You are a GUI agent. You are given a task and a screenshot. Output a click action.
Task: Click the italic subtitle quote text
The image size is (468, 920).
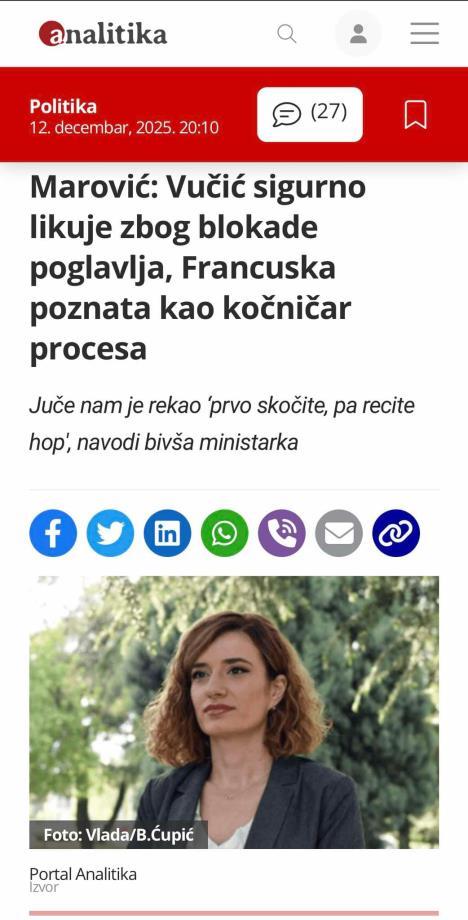pyautogui.click(x=222, y=424)
